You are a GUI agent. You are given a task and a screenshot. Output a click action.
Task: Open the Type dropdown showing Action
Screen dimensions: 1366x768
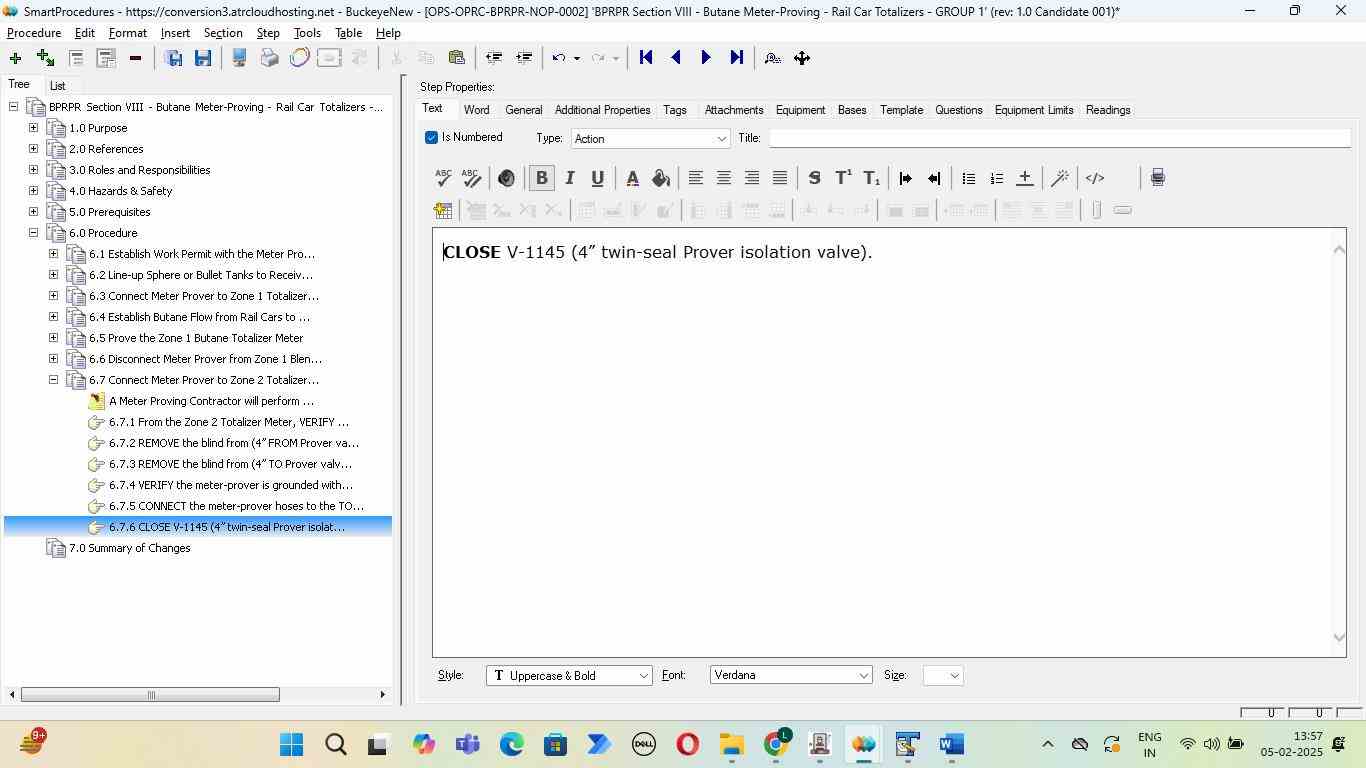(x=650, y=139)
